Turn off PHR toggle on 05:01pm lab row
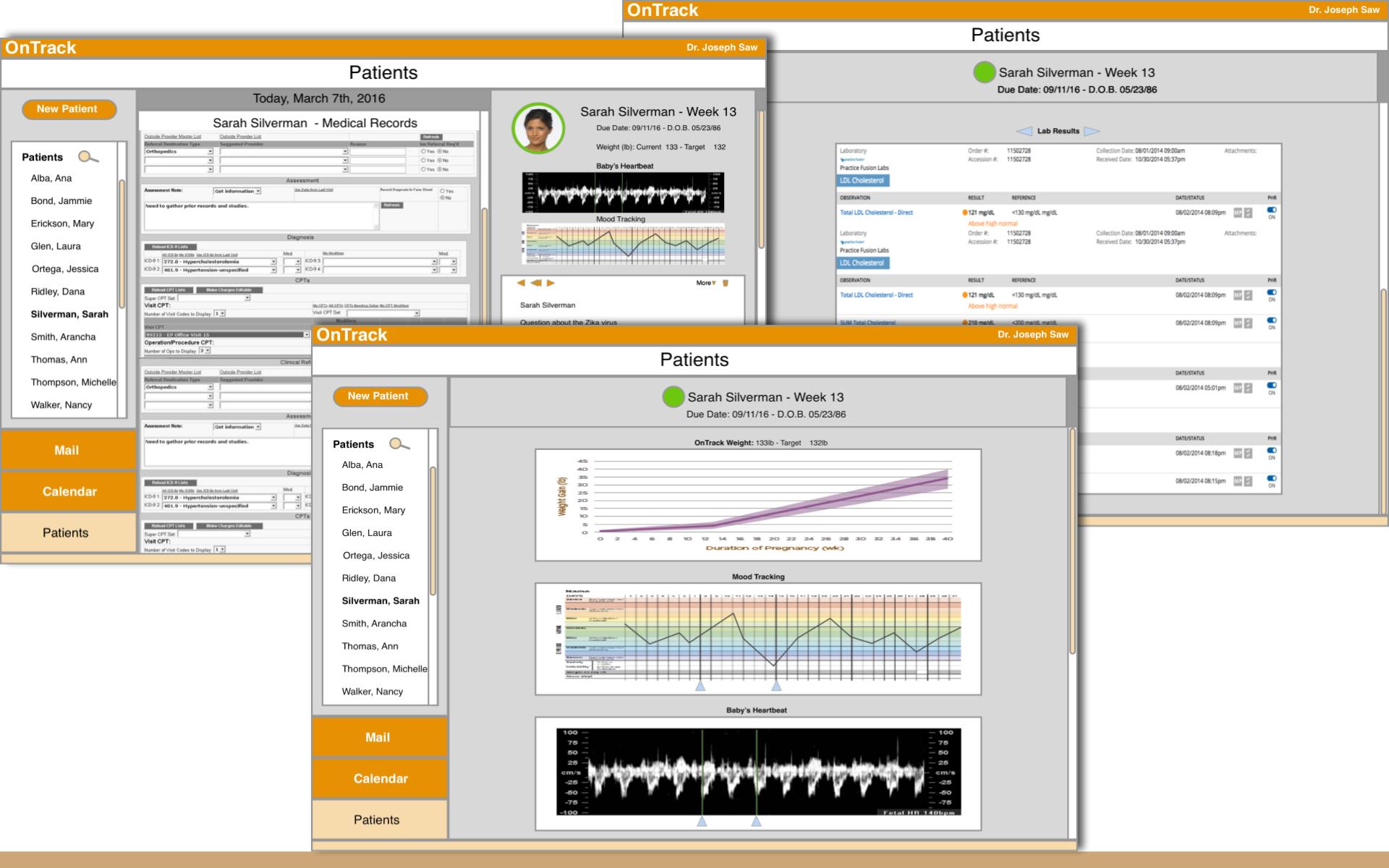 1272,386
